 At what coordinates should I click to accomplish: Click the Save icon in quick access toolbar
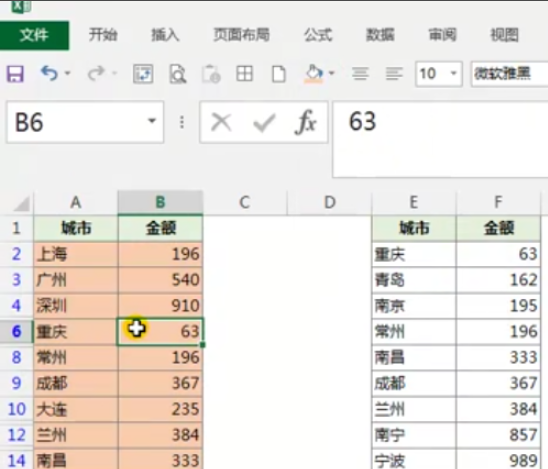point(15,74)
